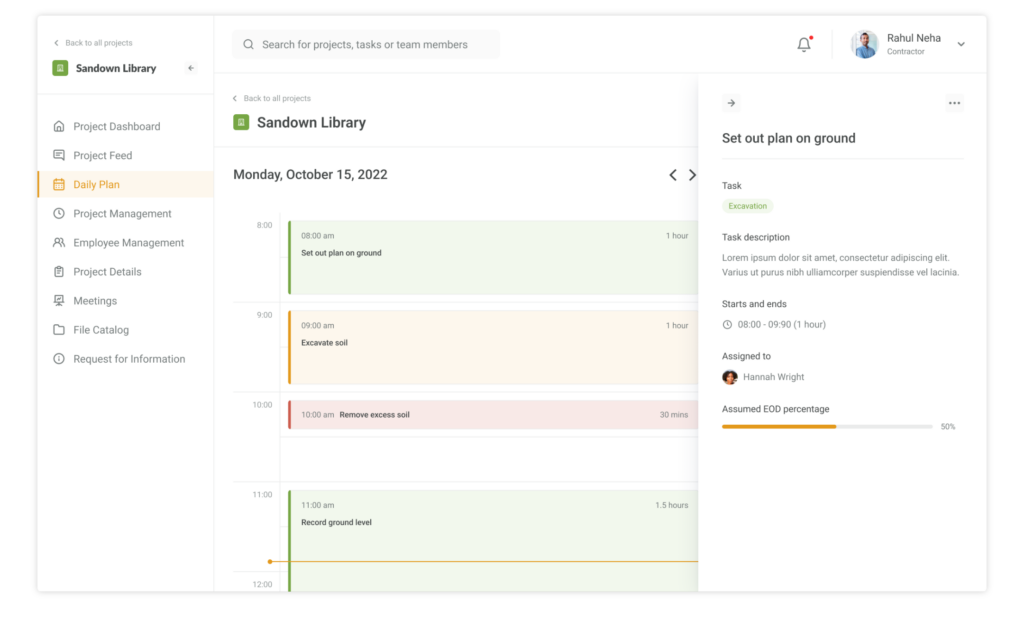Click the Excavation task tag

coord(747,206)
